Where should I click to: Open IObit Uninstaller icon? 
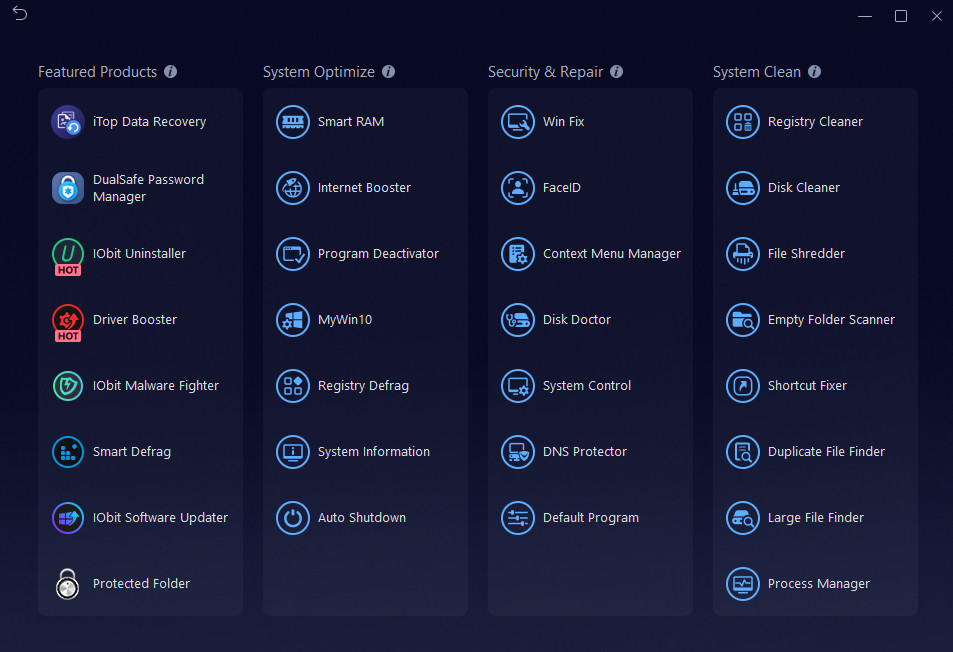point(67,256)
